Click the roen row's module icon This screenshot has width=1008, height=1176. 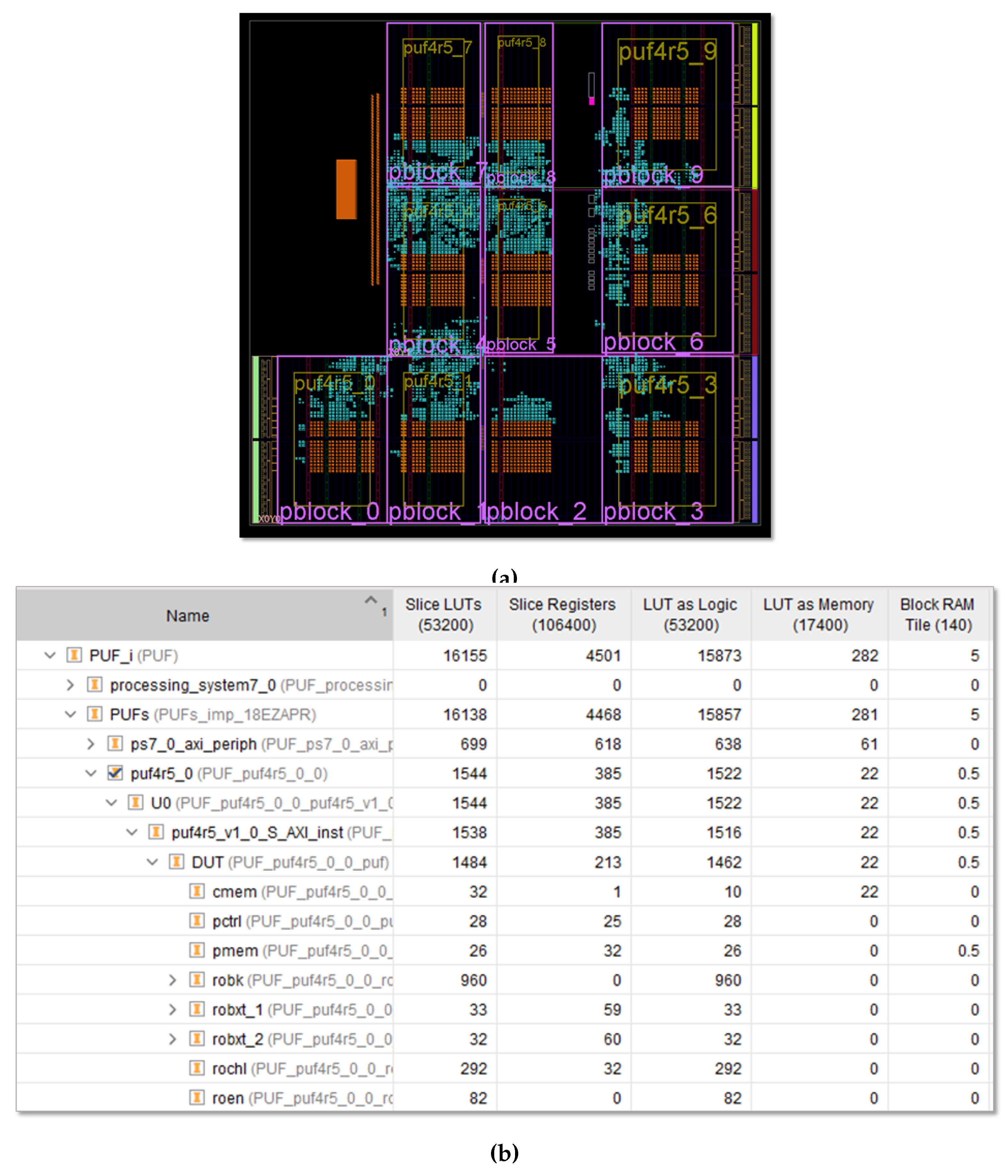tap(197, 1098)
